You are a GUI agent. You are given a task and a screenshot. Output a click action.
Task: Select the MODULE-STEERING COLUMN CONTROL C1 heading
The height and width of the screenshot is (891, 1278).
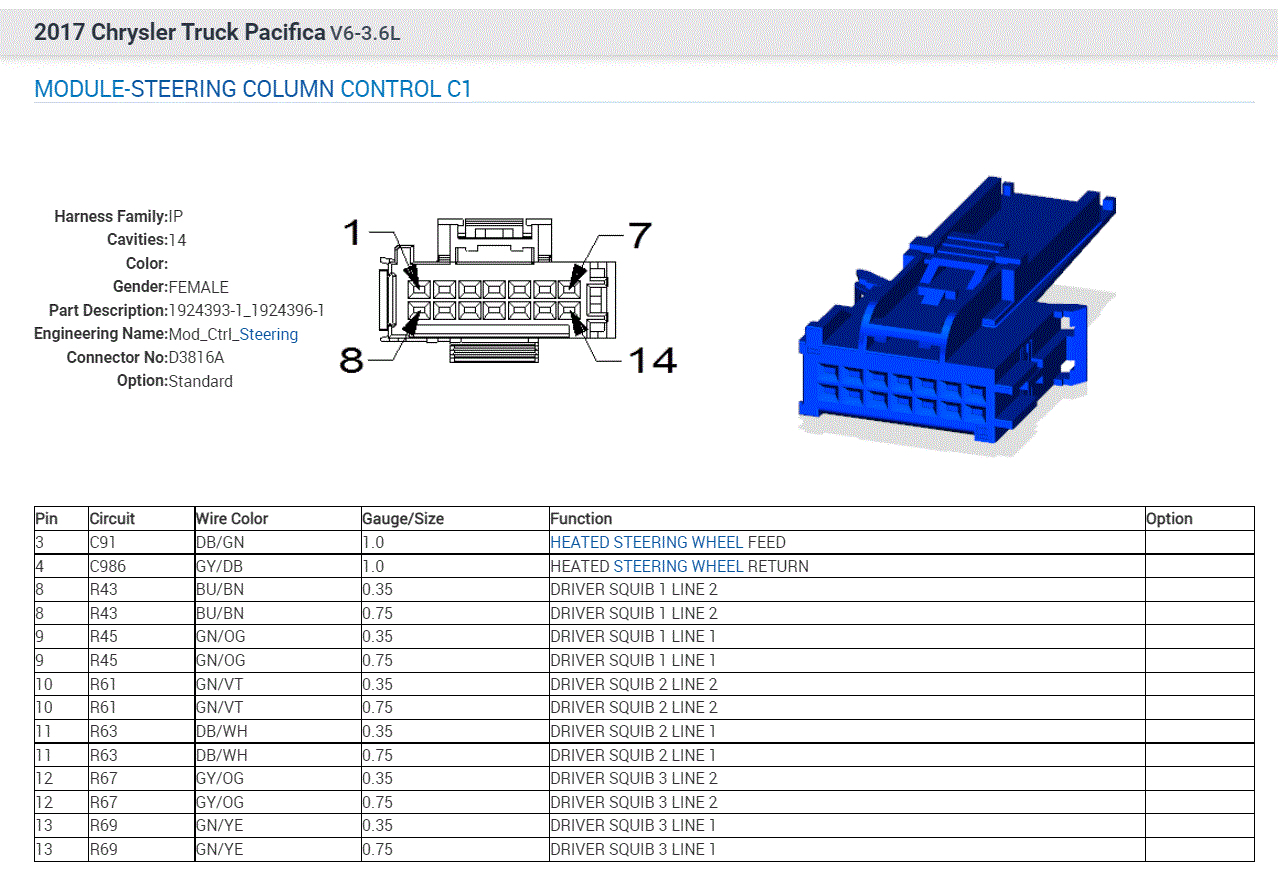(x=253, y=89)
